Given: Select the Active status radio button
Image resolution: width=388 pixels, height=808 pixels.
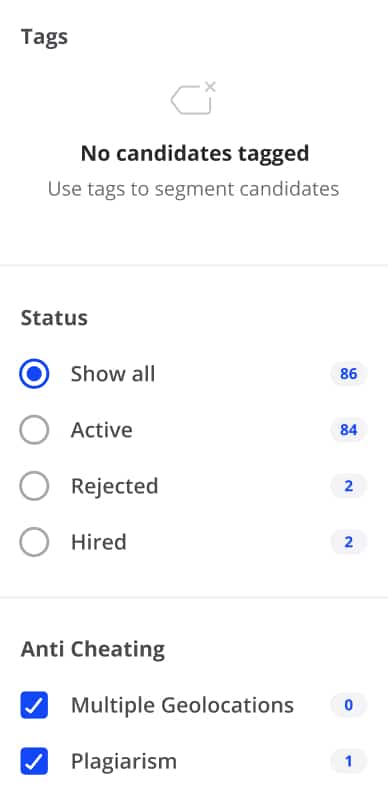Looking at the screenshot, I should (35, 430).
